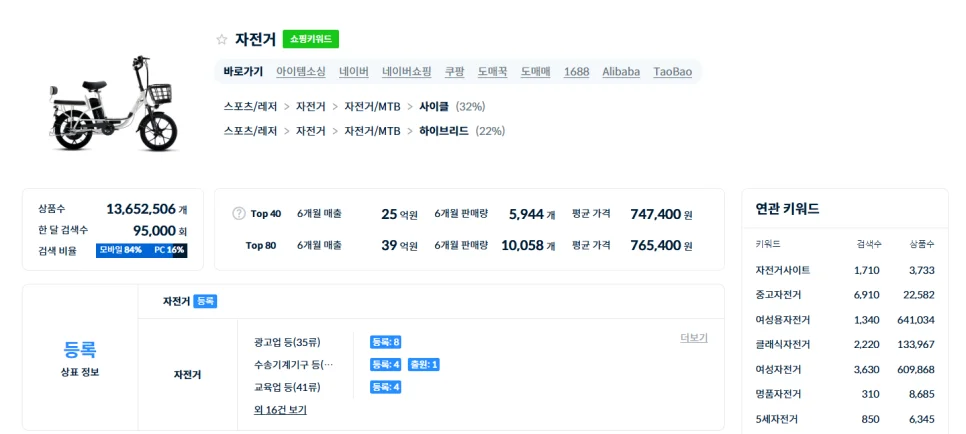Open the 네이버쇼핑 shortcut link
The width and height of the screenshot is (966, 434).
[407, 72]
